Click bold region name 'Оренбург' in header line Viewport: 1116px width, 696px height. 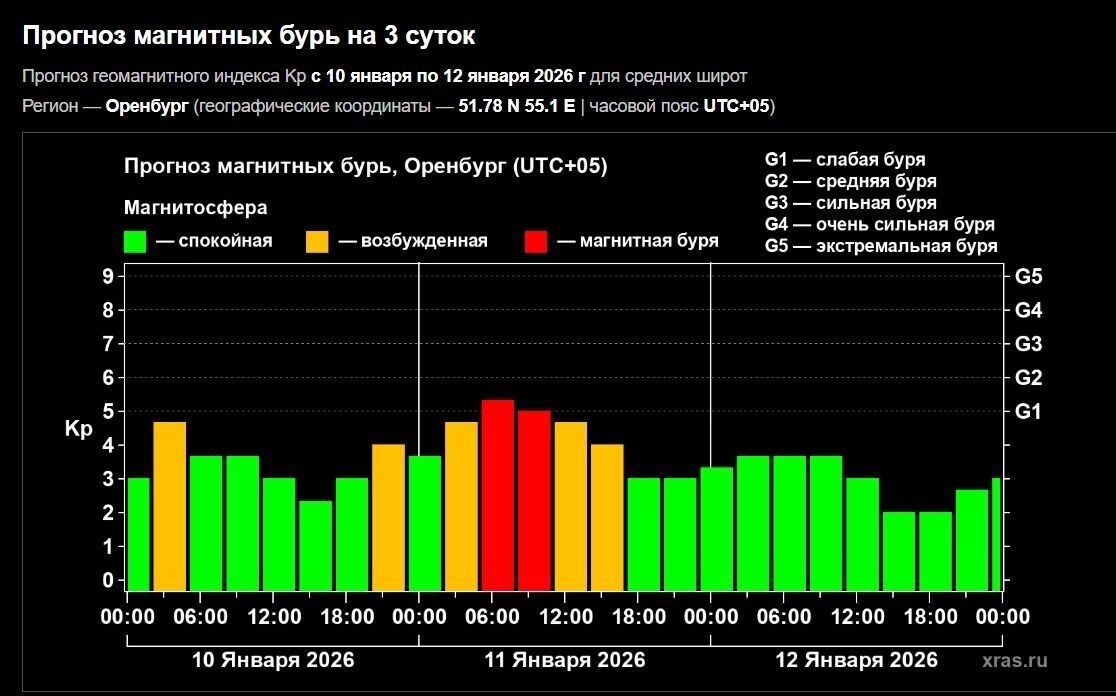tap(147, 106)
